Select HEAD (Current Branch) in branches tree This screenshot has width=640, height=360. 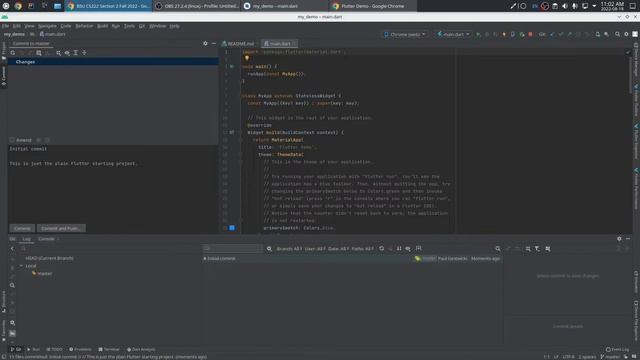(x=49, y=258)
